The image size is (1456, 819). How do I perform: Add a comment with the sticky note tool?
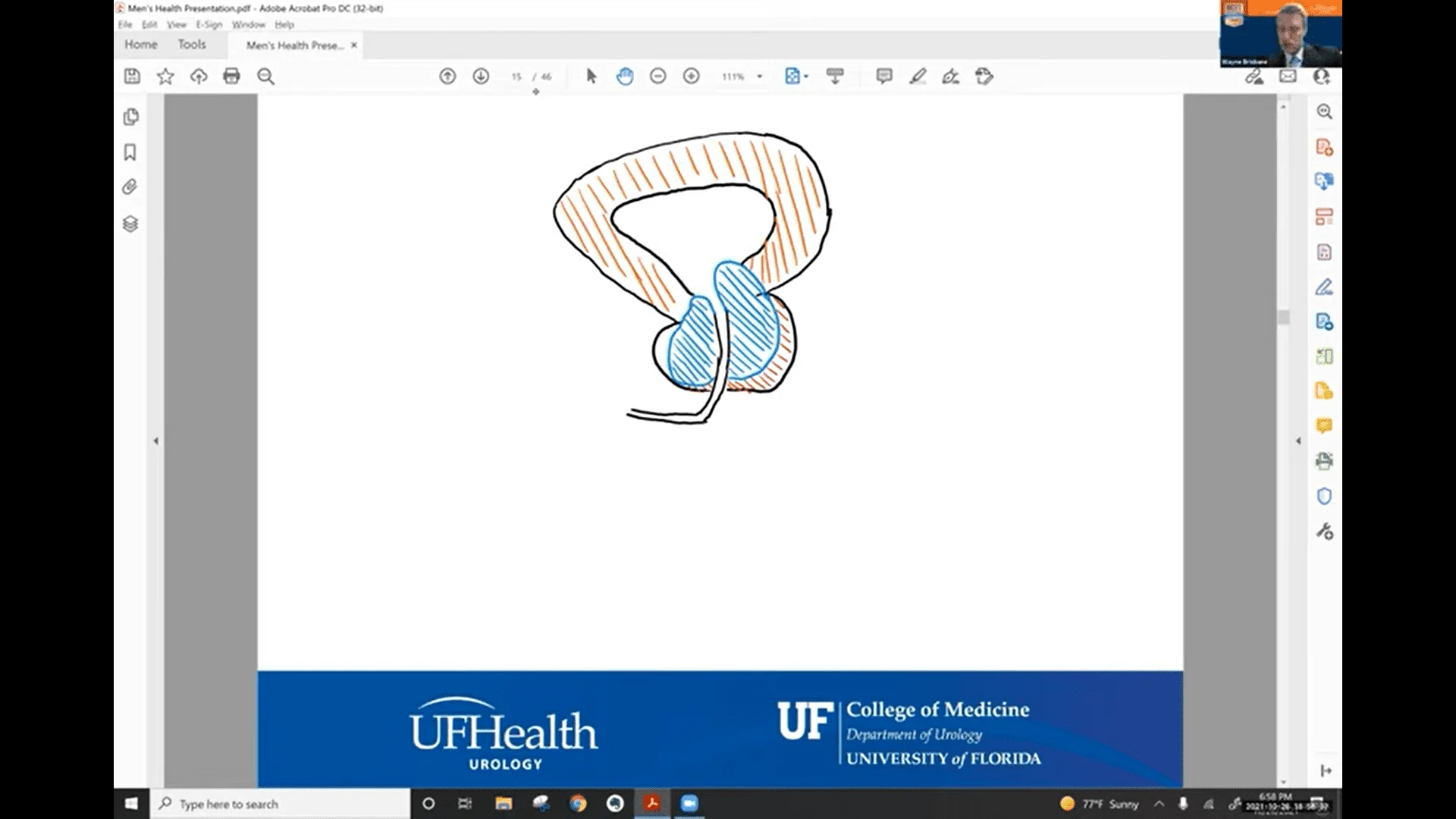coord(884,76)
